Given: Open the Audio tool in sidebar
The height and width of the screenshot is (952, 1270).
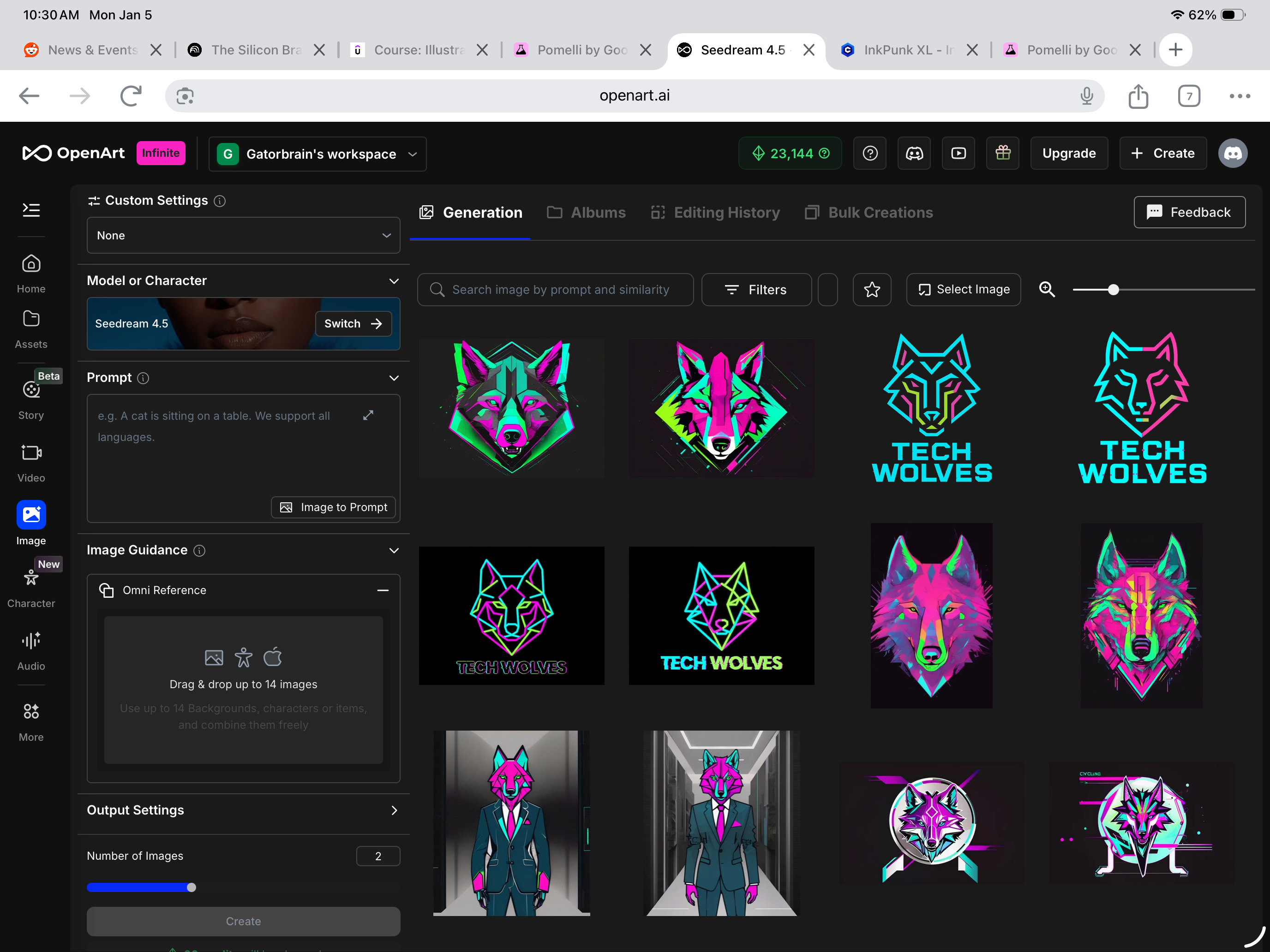Looking at the screenshot, I should point(31,650).
